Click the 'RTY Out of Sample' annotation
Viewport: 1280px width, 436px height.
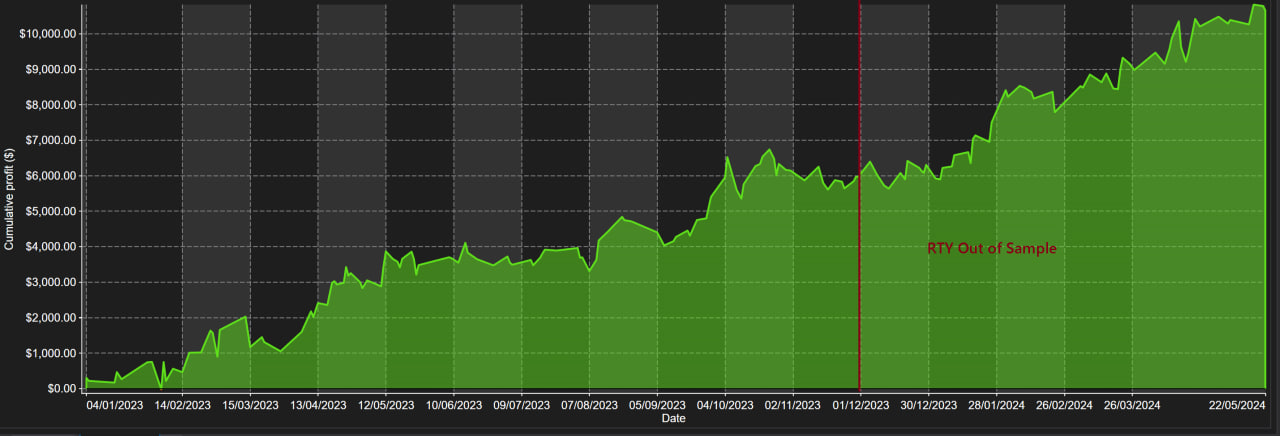(x=991, y=249)
